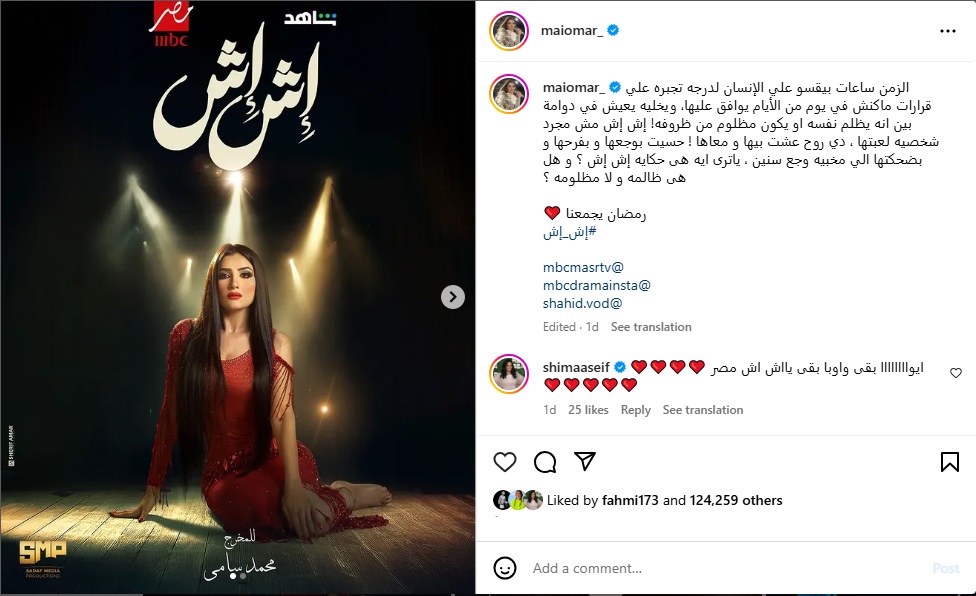View 25 likes on comment
This screenshot has width=976, height=596.
[588, 409]
